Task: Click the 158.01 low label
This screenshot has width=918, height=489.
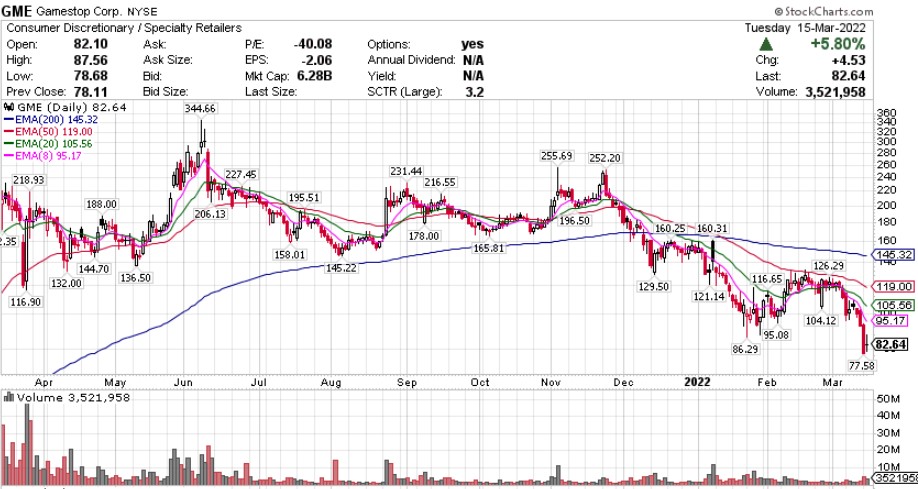Action: (x=289, y=255)
